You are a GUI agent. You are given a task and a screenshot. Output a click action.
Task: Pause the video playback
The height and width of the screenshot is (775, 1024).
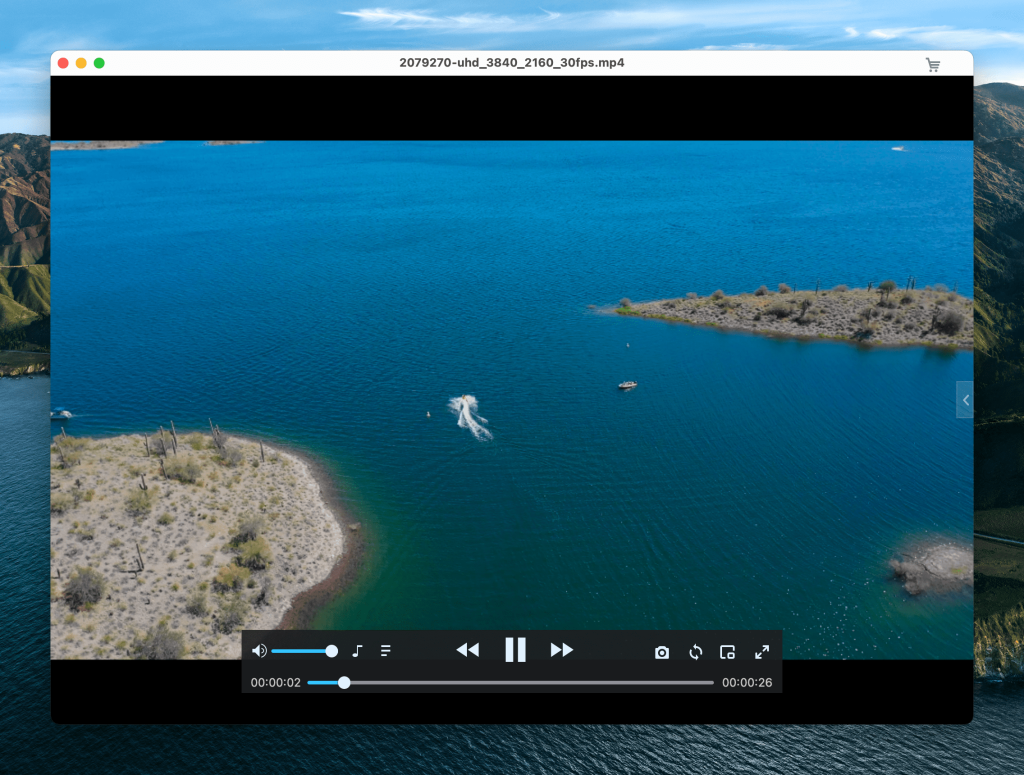coord(515,650)
